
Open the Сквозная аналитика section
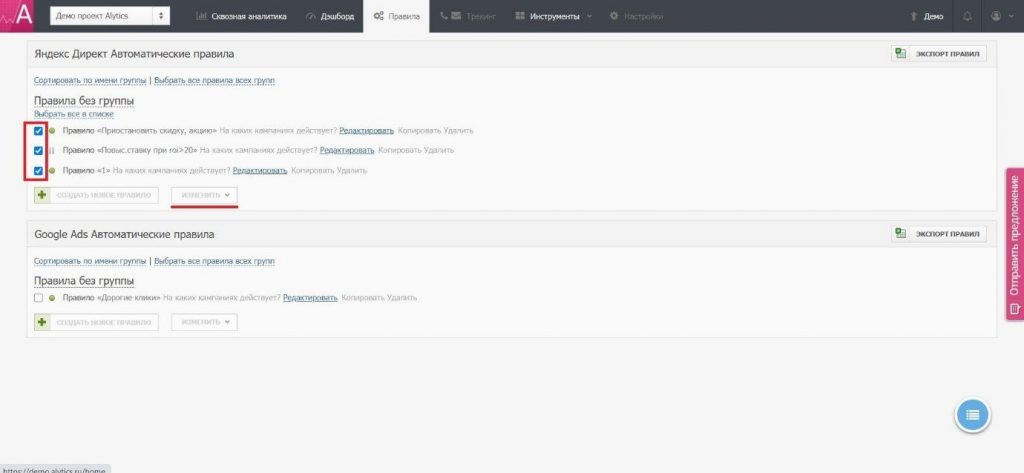coord(242,16)
